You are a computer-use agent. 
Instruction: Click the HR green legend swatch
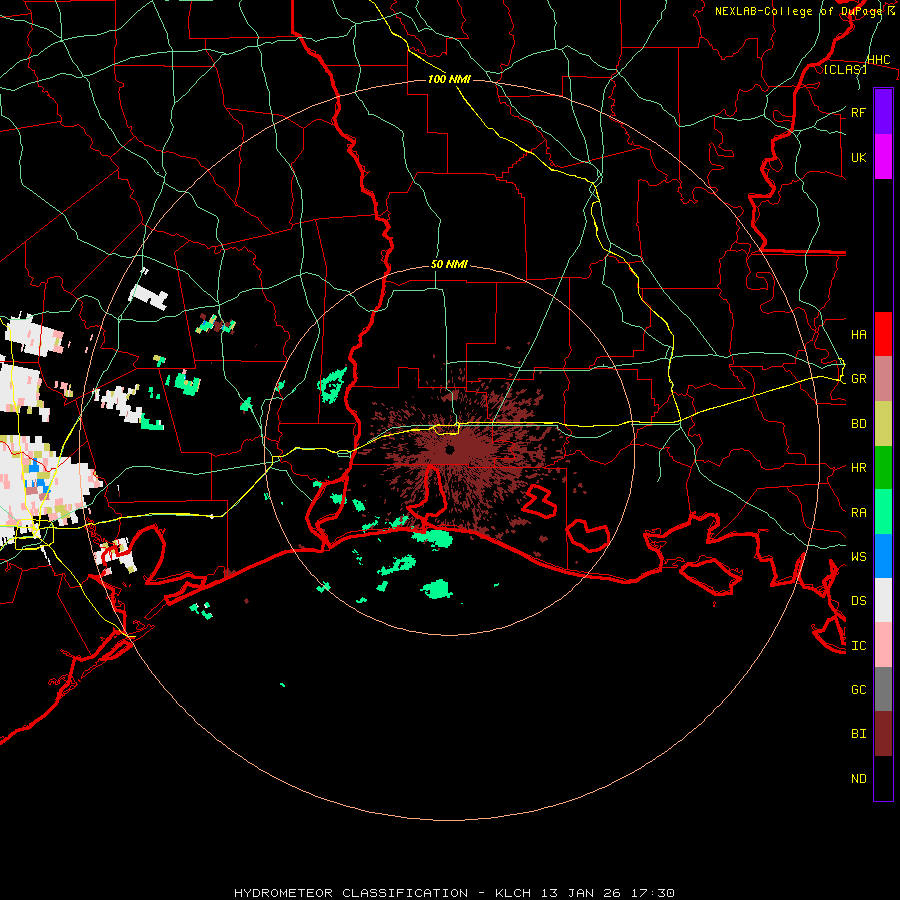[x=883, y=468]
